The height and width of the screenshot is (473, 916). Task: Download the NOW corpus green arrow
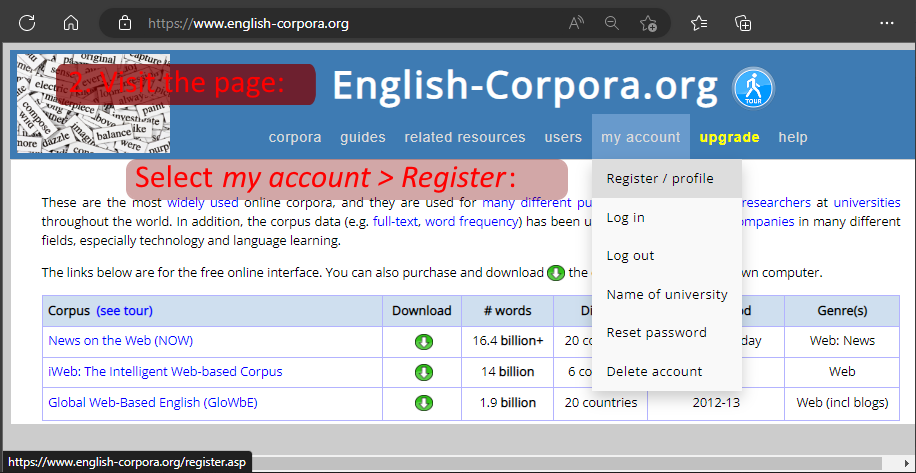[424, 341]
